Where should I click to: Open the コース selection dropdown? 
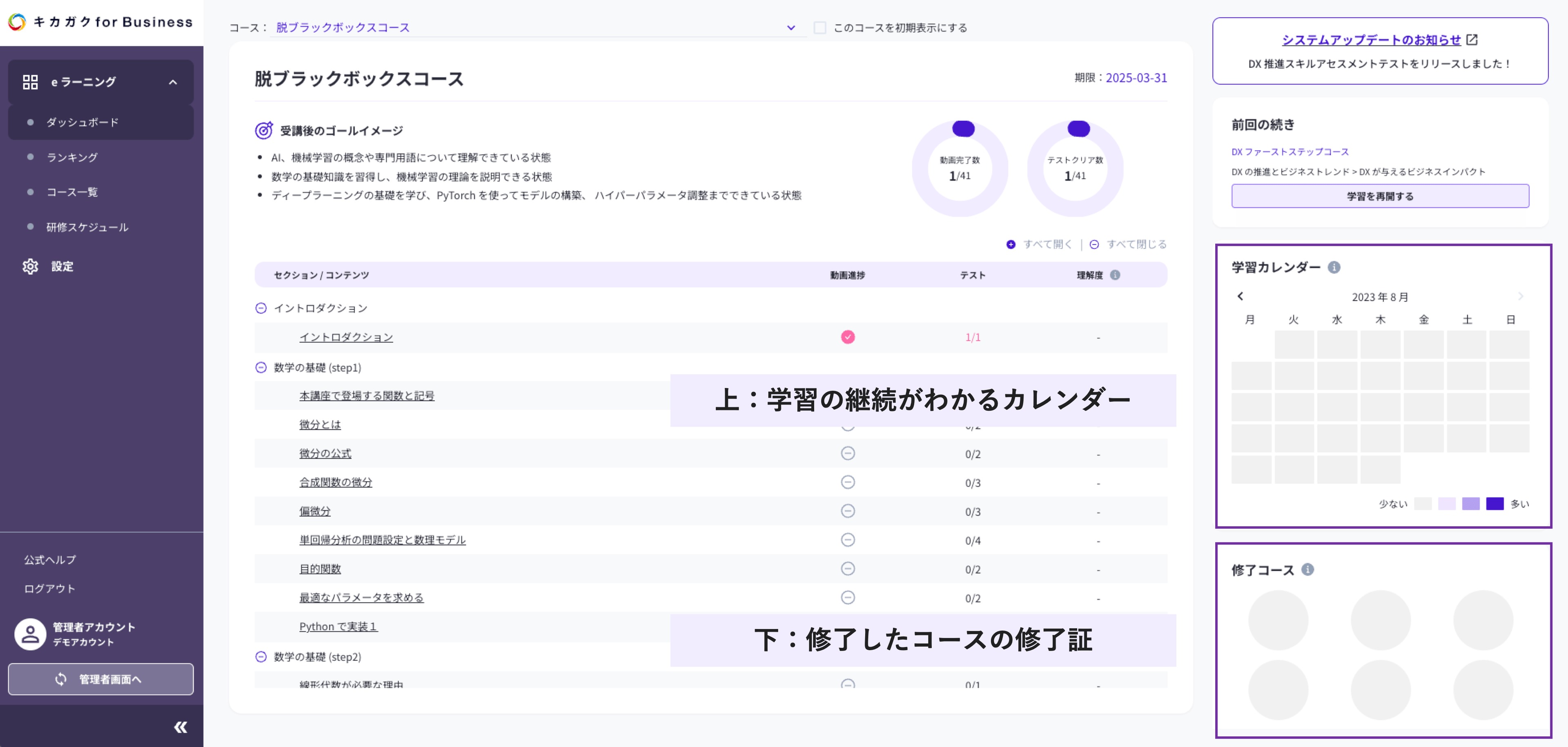point(791,28)
